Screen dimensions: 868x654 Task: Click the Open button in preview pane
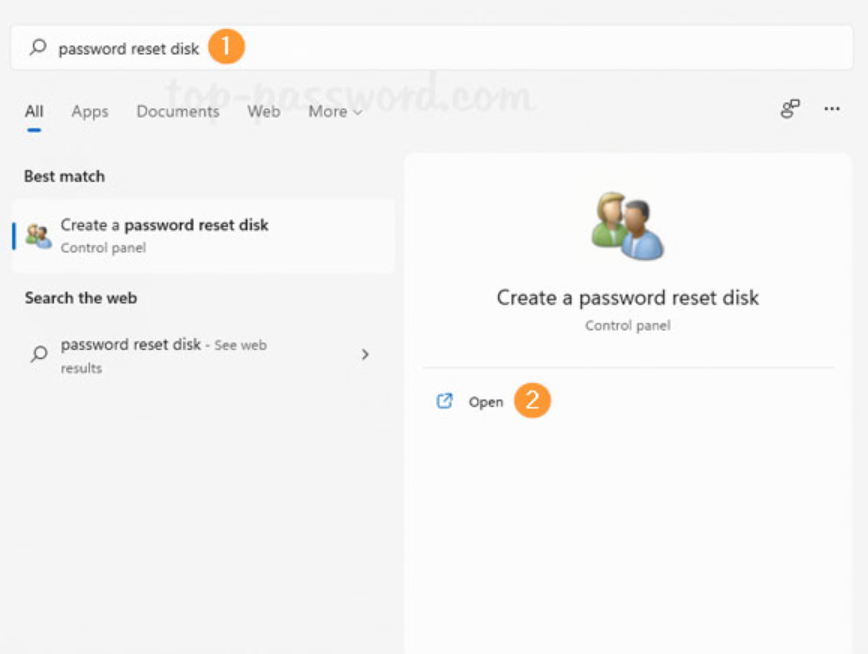click(x=486, y=402)
